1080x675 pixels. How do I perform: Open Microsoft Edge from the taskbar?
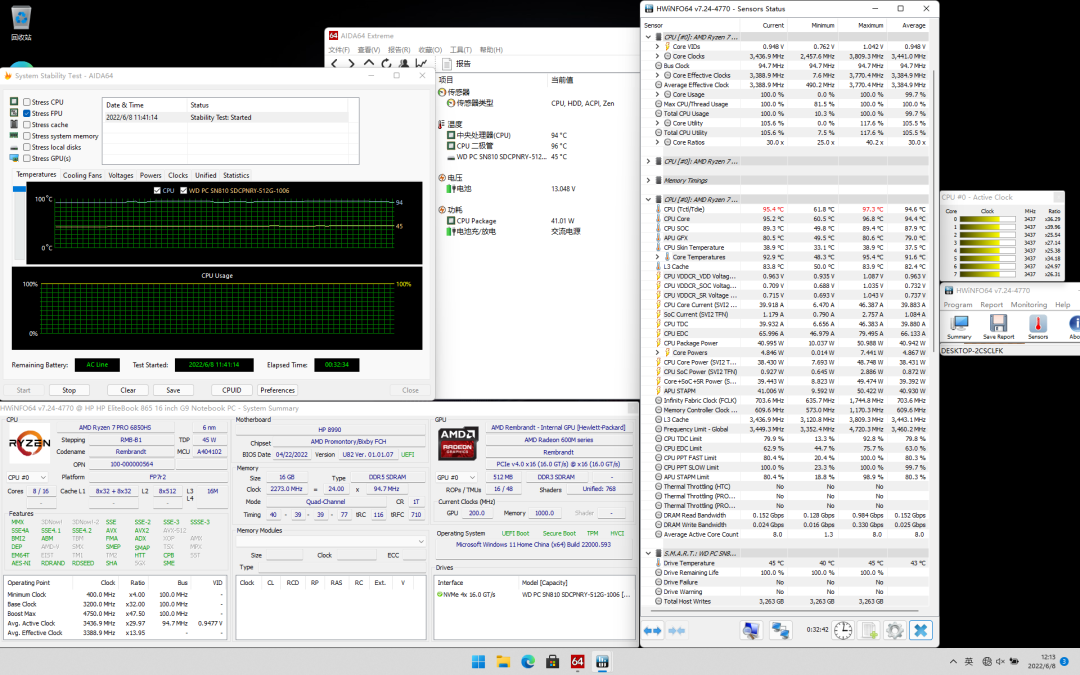click(527, 661)
